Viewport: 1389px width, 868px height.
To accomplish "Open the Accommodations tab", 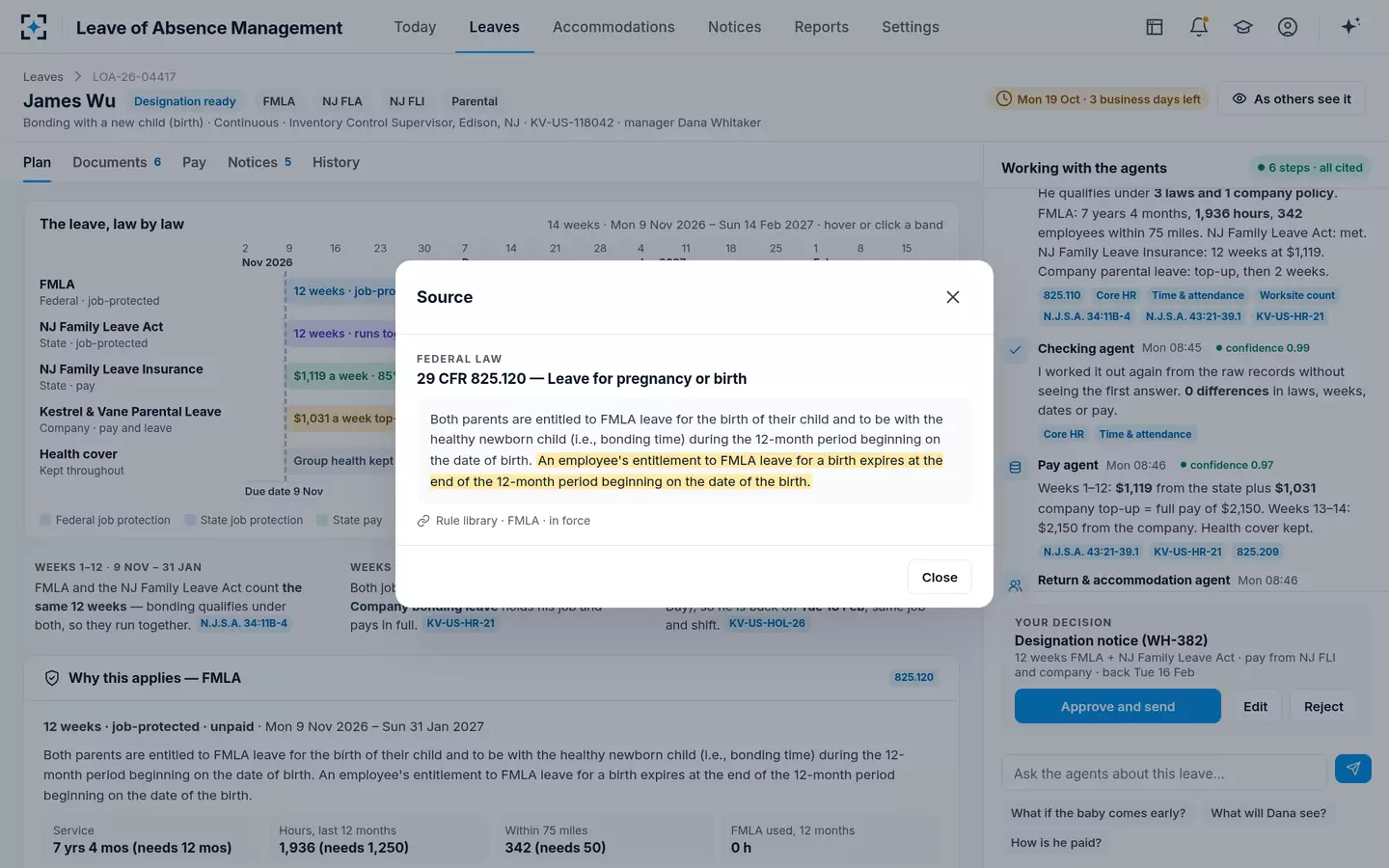I will 613,27.
